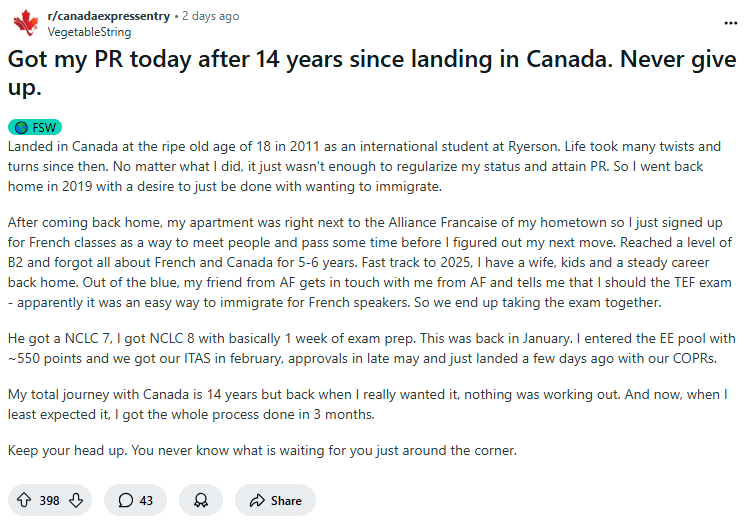The width and height of the screenshot is (750, 523).
Task: Click the Share button label
Action: coord(286,500)
